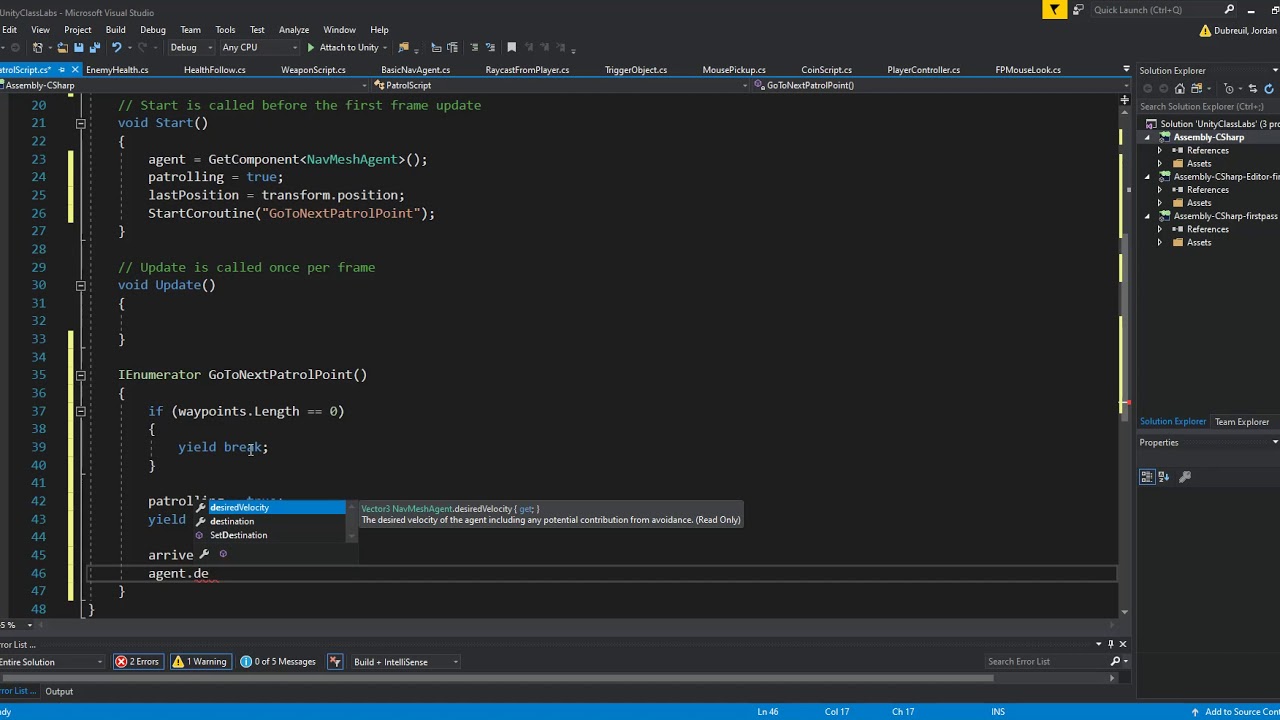
Task: Open Pending Changes Filter clock icon
Action: tap(1228, 88)
